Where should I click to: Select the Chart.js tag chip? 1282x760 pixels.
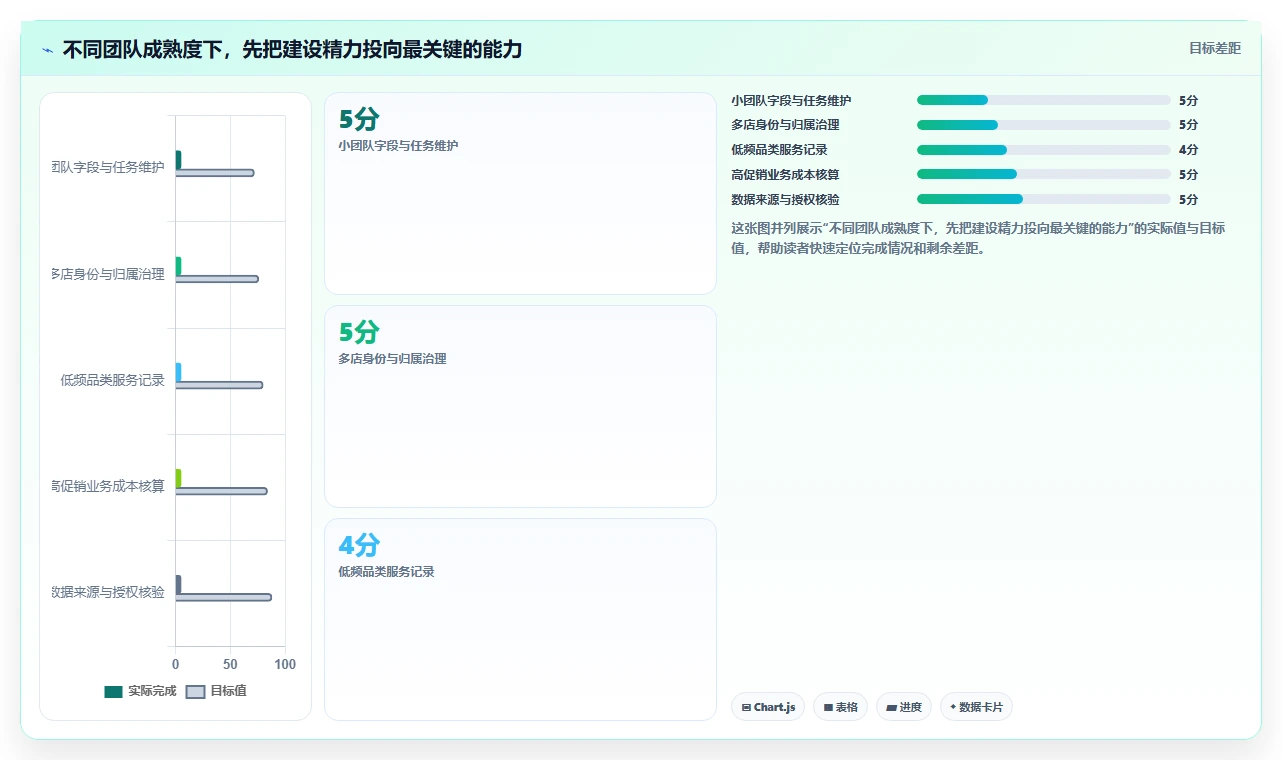point(768,707)
